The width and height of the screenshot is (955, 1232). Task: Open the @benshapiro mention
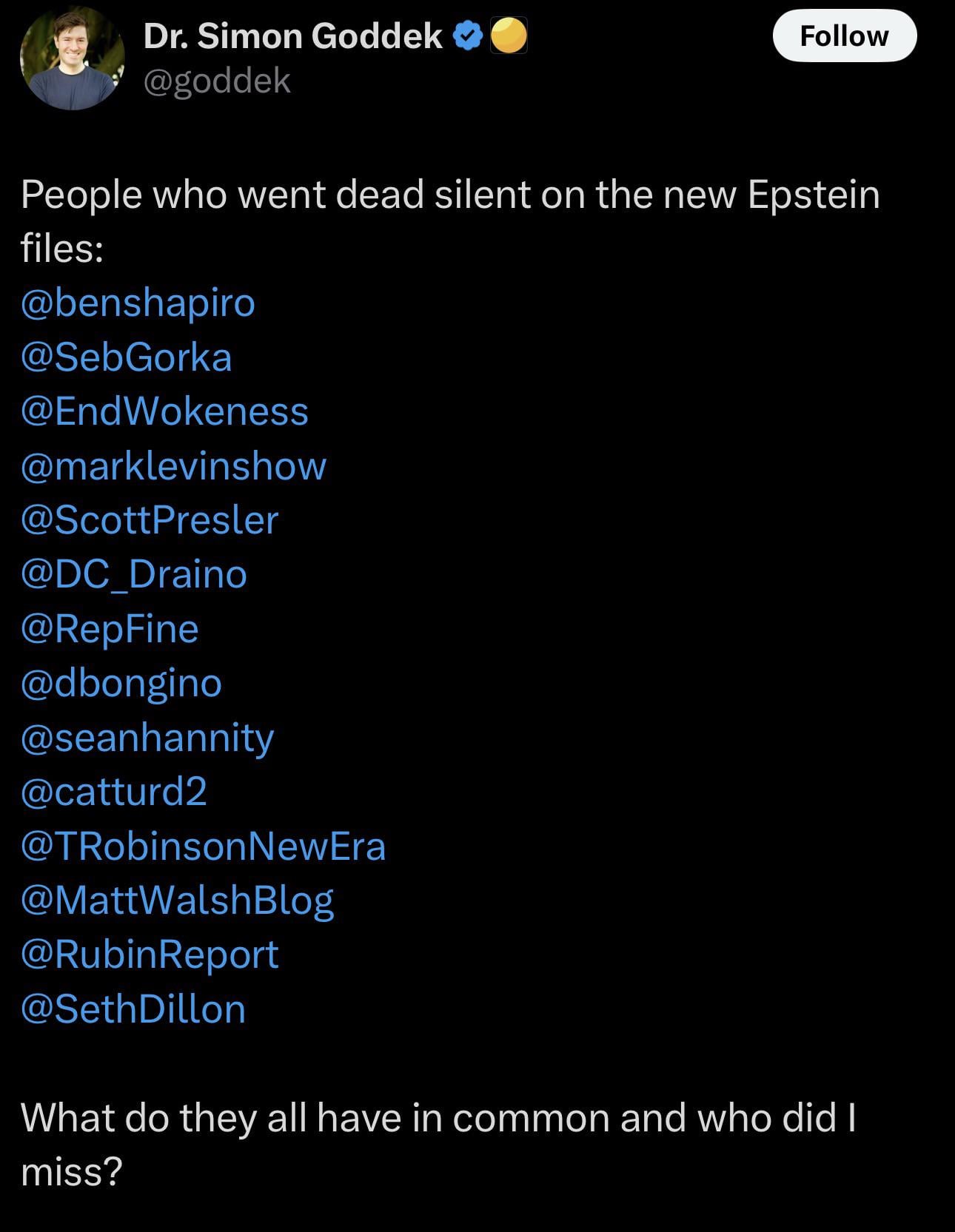pos(138,303)
